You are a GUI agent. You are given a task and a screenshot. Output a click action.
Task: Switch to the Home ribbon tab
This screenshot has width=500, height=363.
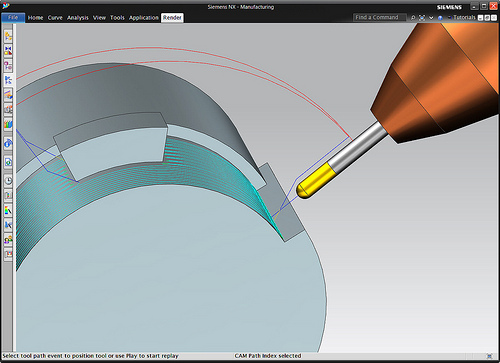[35, 18]
